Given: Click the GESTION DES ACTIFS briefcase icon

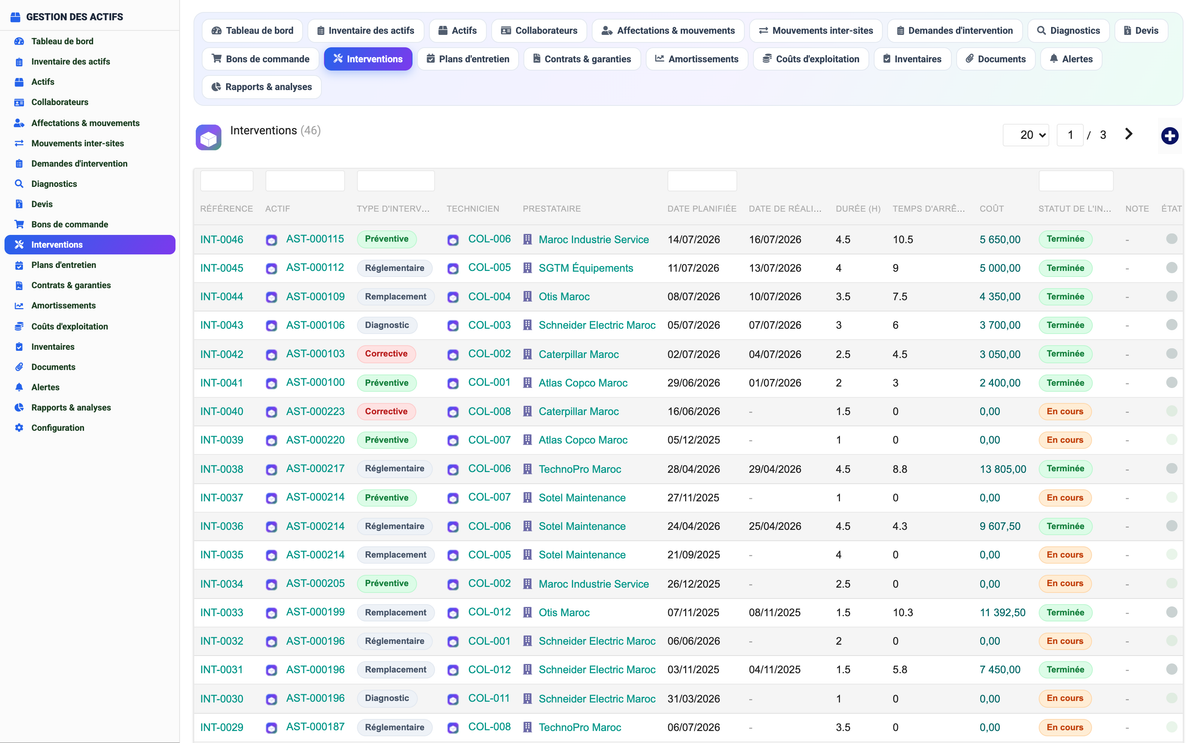Looking at the screenshot, I should (15, 17).
